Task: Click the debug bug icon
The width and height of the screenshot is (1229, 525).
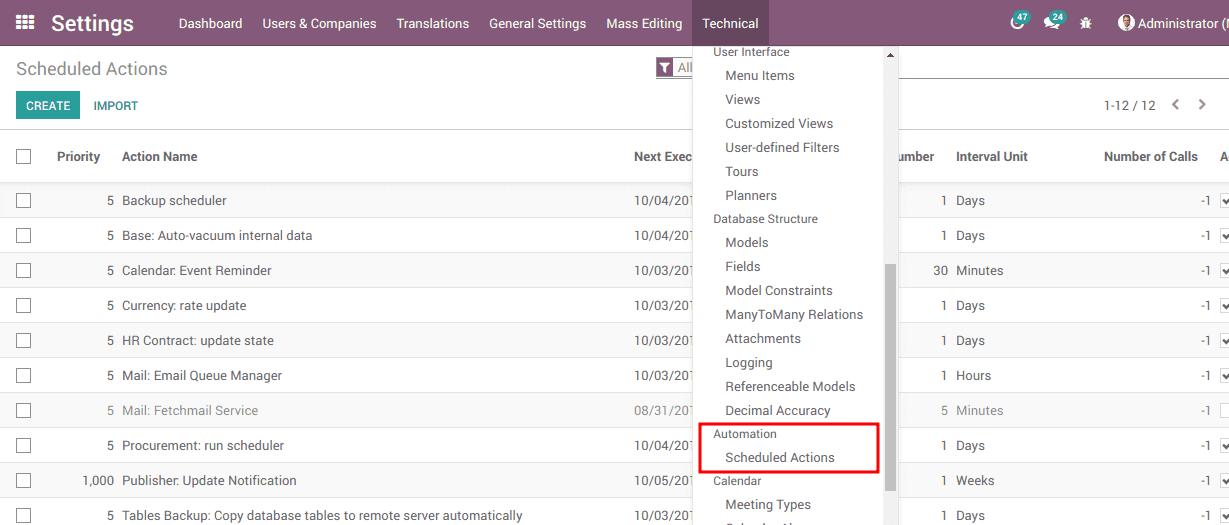Action: pyautogui.click(x=1086, y=23)
